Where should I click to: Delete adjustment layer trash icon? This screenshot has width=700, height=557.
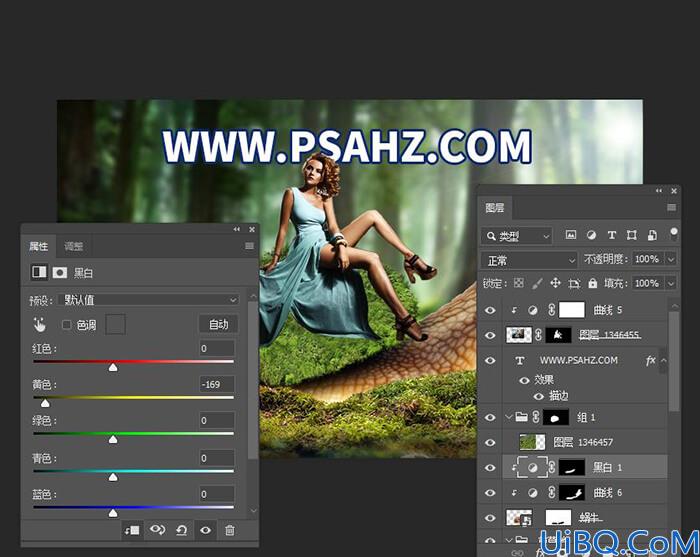tap(229, 530)
